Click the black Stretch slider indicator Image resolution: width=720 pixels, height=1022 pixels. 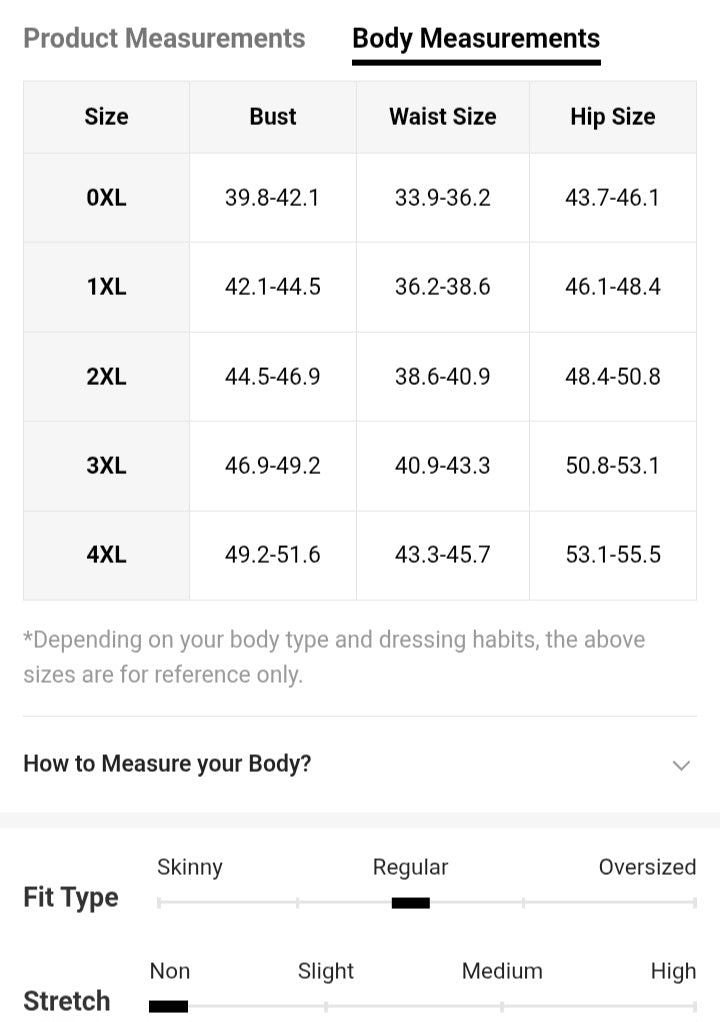168,1006
